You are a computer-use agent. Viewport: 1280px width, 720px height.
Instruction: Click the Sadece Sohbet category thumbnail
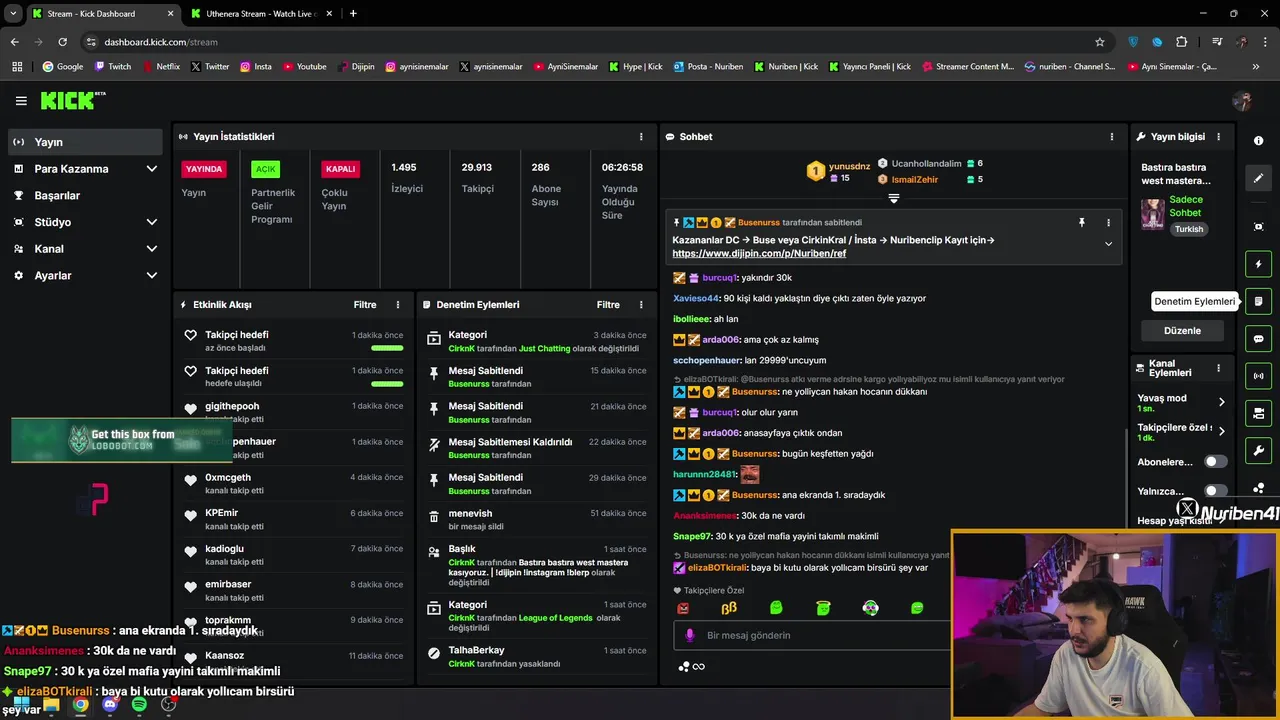tap(1153, 214)
